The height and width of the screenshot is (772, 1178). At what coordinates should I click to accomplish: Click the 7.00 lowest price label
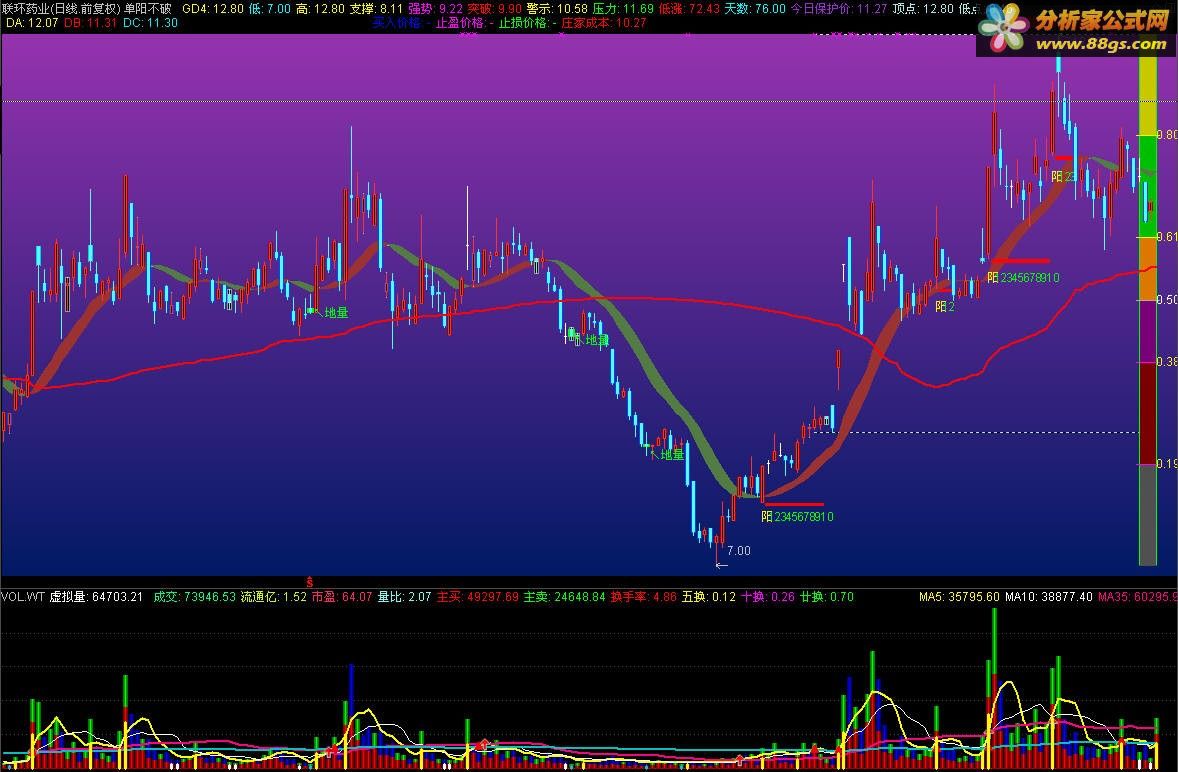739,550
